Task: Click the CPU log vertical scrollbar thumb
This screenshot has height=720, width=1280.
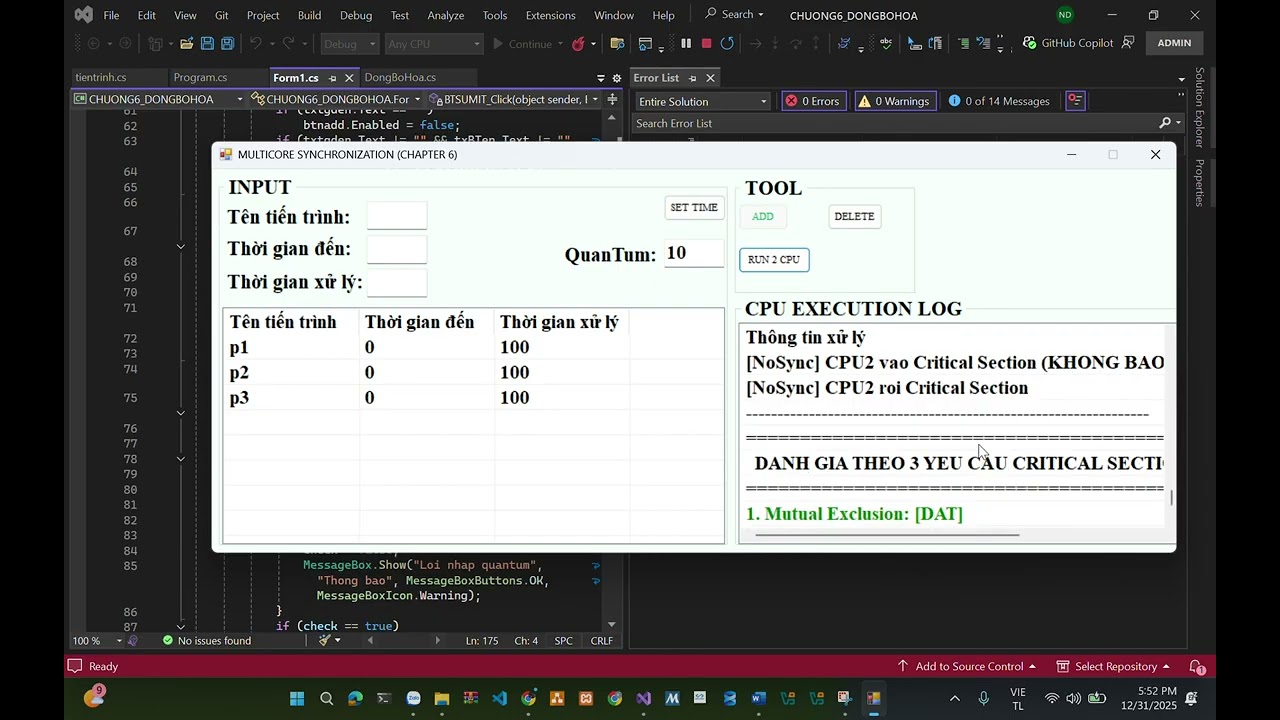Action: point(1172,497)
